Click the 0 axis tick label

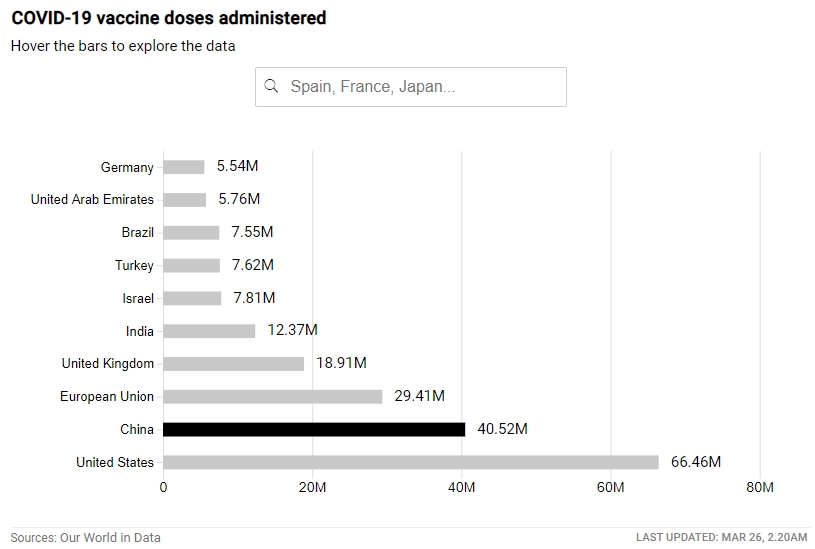click(164, 487)
